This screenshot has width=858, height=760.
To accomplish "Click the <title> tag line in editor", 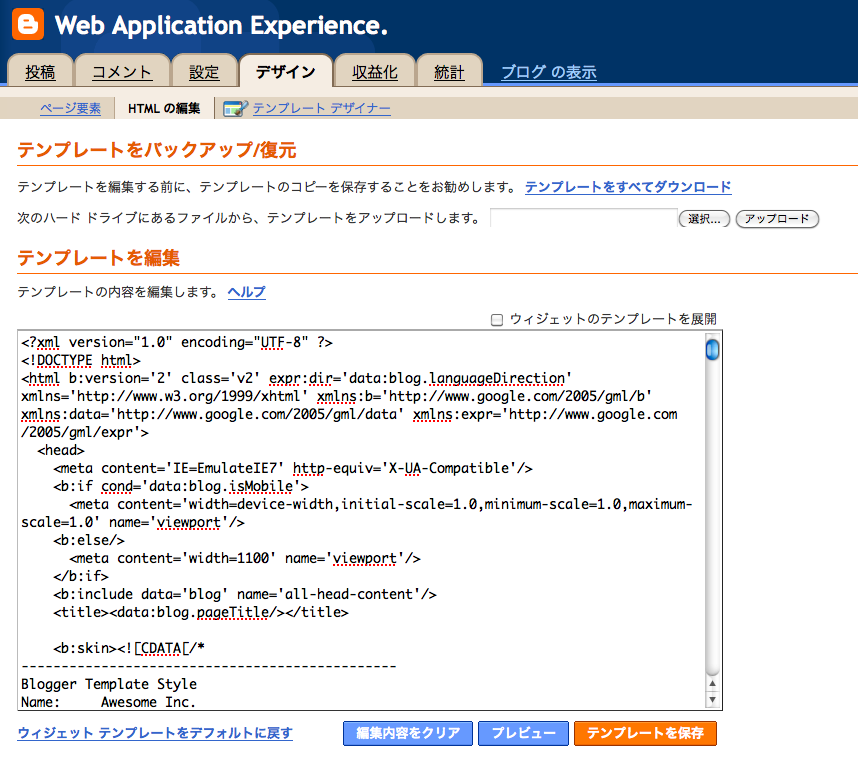I will coord(201,612).
